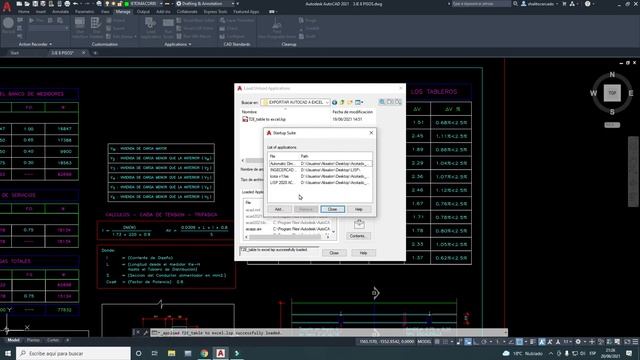Open Buscar en folder dropdown
This screenshot has width=640, height=360.
coord(295,102)
